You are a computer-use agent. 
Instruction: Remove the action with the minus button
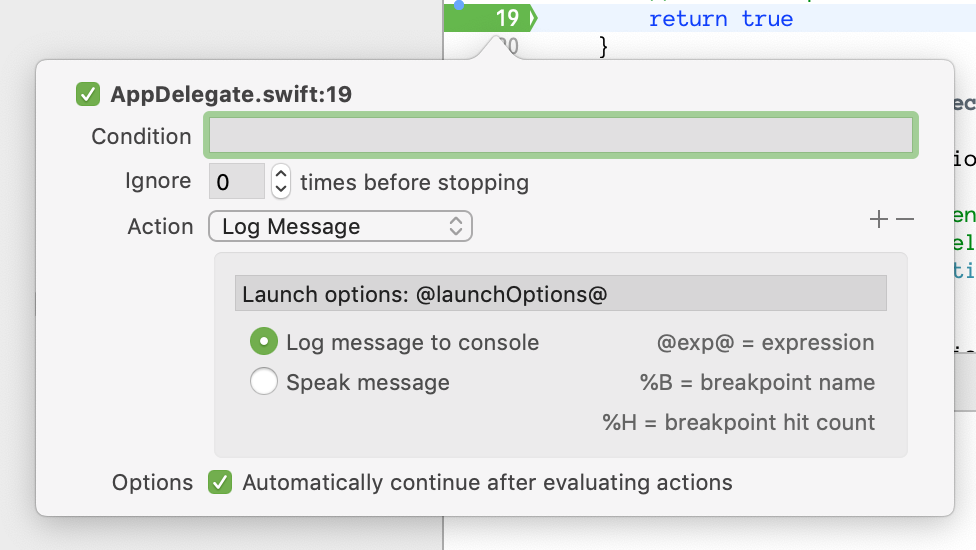pos(905,219)
